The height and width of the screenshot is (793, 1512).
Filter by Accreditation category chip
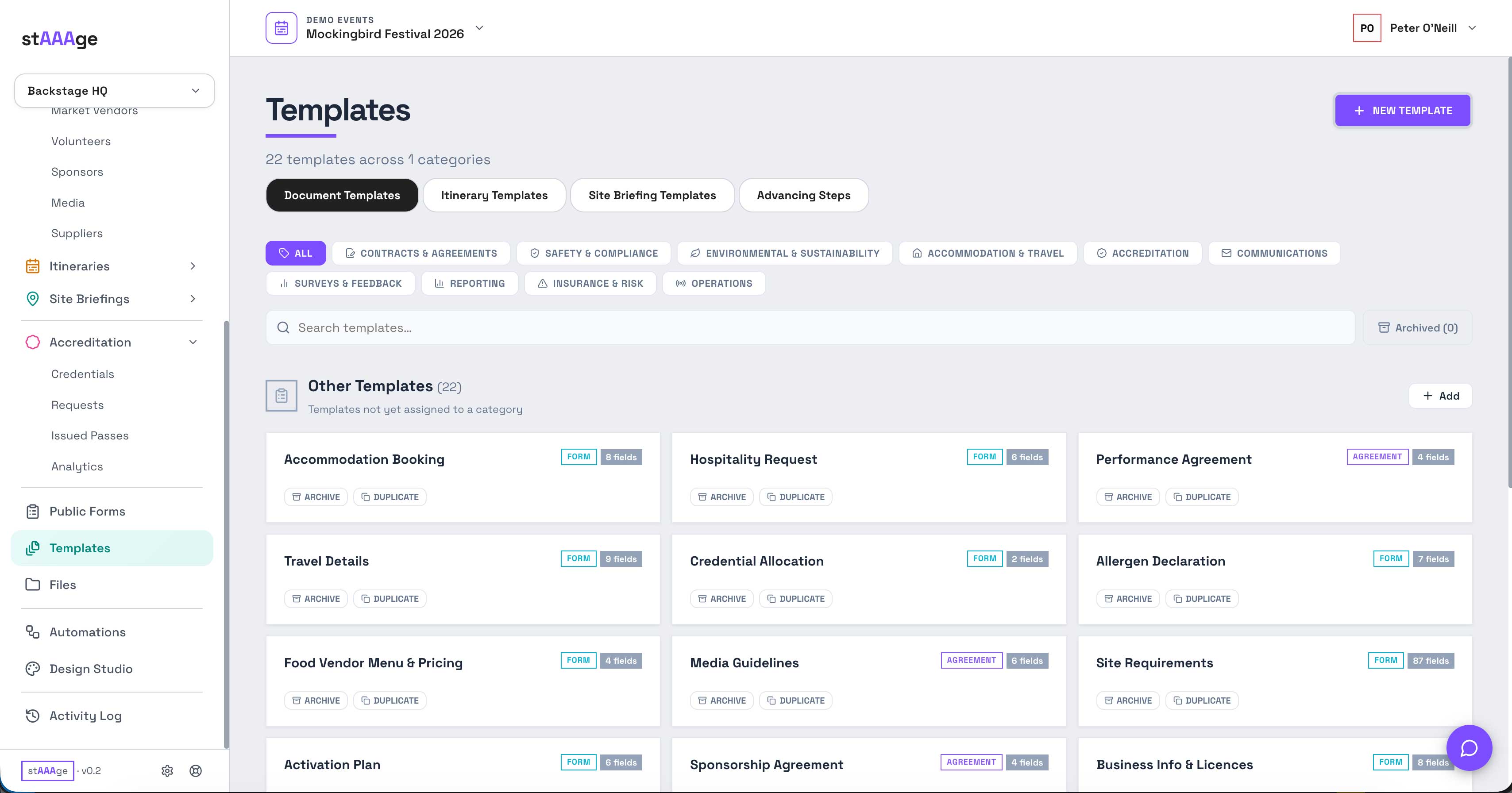click(1142, 254)
